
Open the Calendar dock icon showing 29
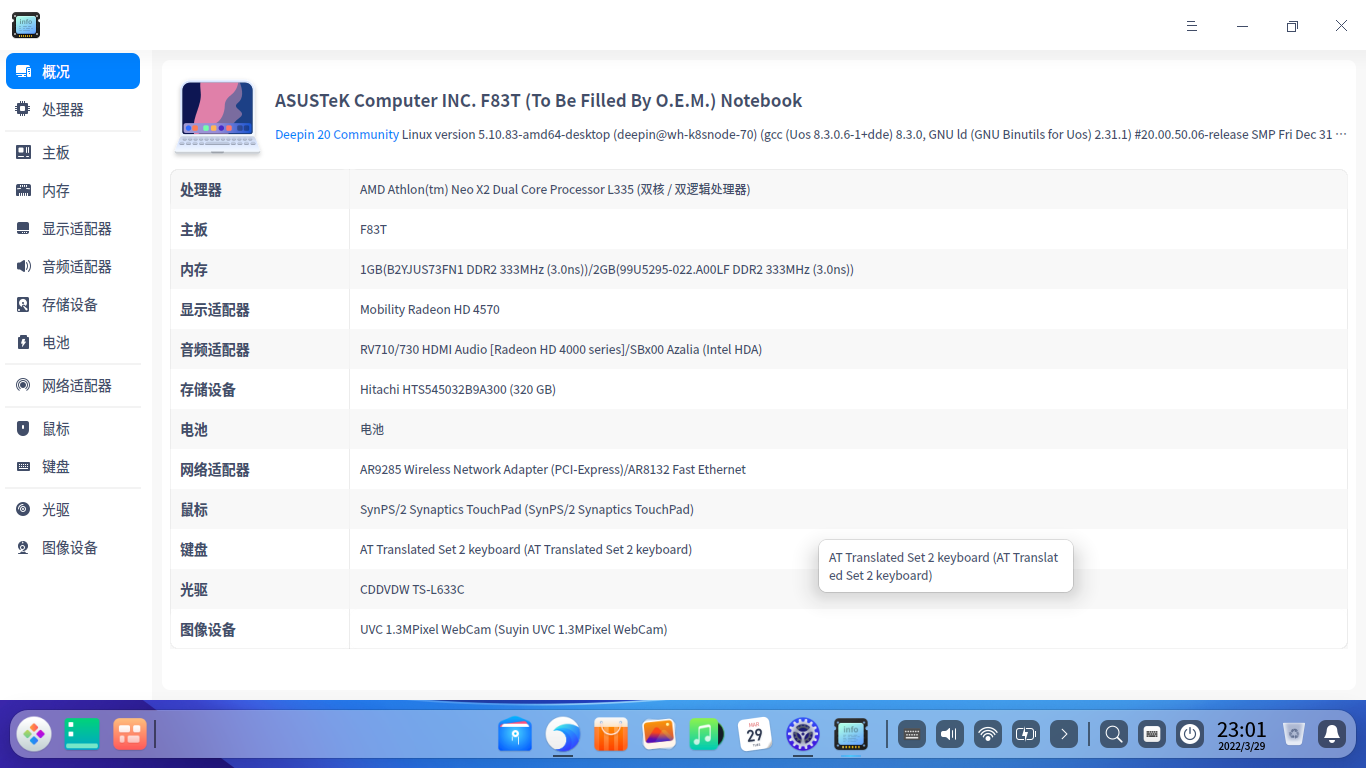tap(755, 735)
